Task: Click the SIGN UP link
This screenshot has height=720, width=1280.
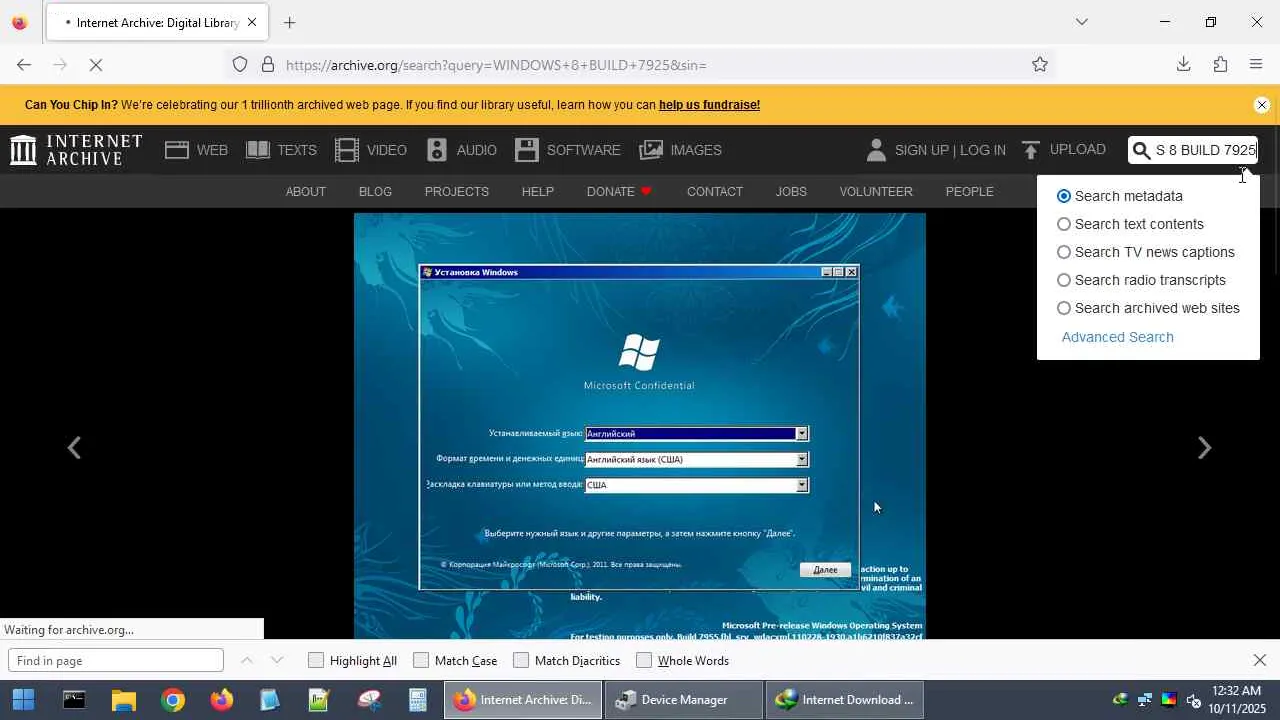Action: pyautogui.click(x=922, y=150)
